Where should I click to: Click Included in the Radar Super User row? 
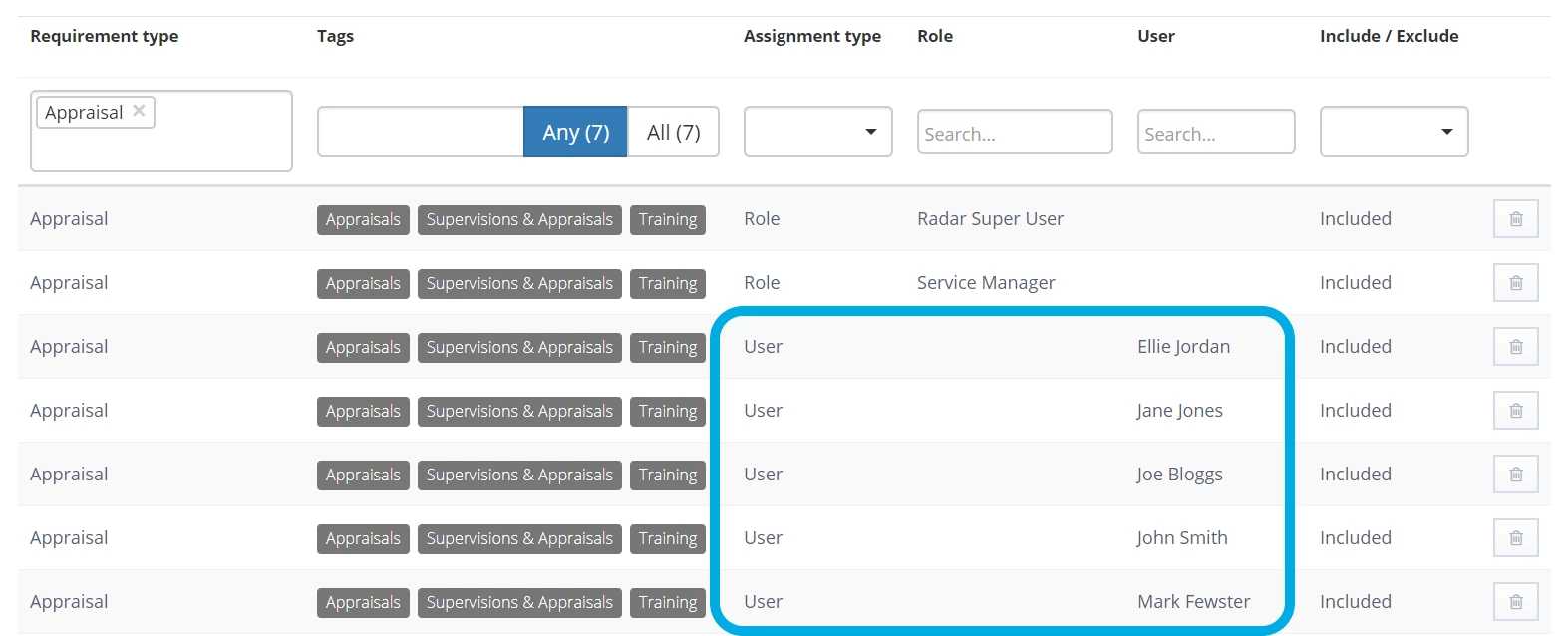(x=1356, y=219)
